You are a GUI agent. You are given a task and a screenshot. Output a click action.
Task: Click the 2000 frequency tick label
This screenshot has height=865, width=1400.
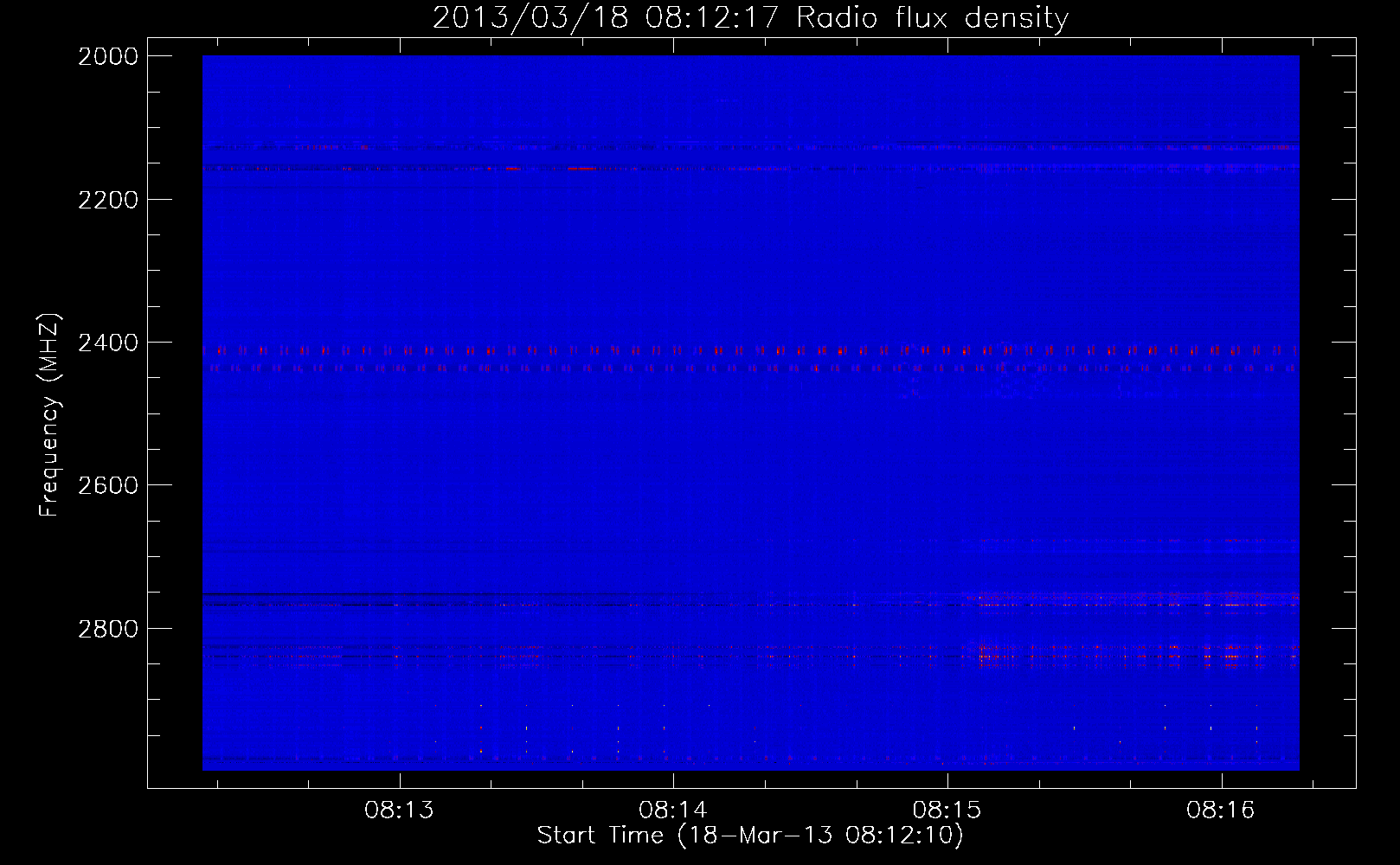pyautogui.click(x=108, y=56)
